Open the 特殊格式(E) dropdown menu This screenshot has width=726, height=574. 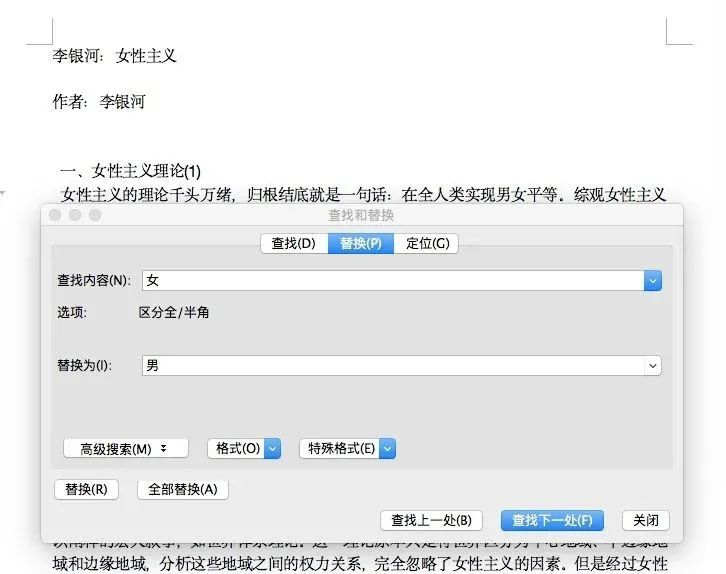tap(347, 449)
